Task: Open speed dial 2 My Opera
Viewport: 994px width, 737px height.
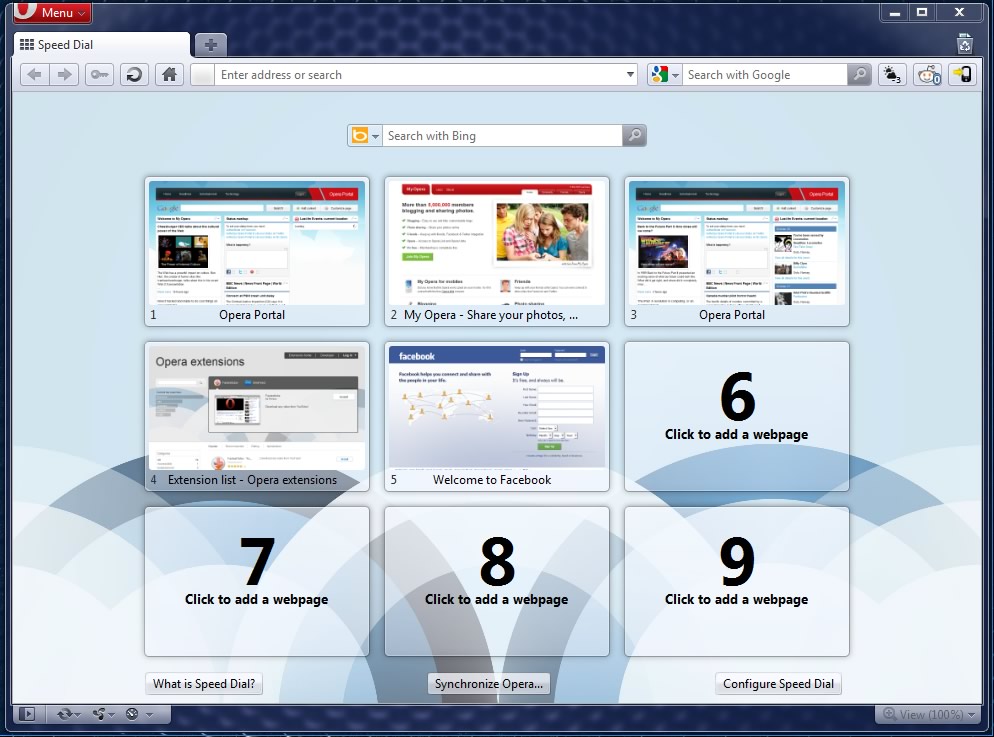Action: click(496, 252)
